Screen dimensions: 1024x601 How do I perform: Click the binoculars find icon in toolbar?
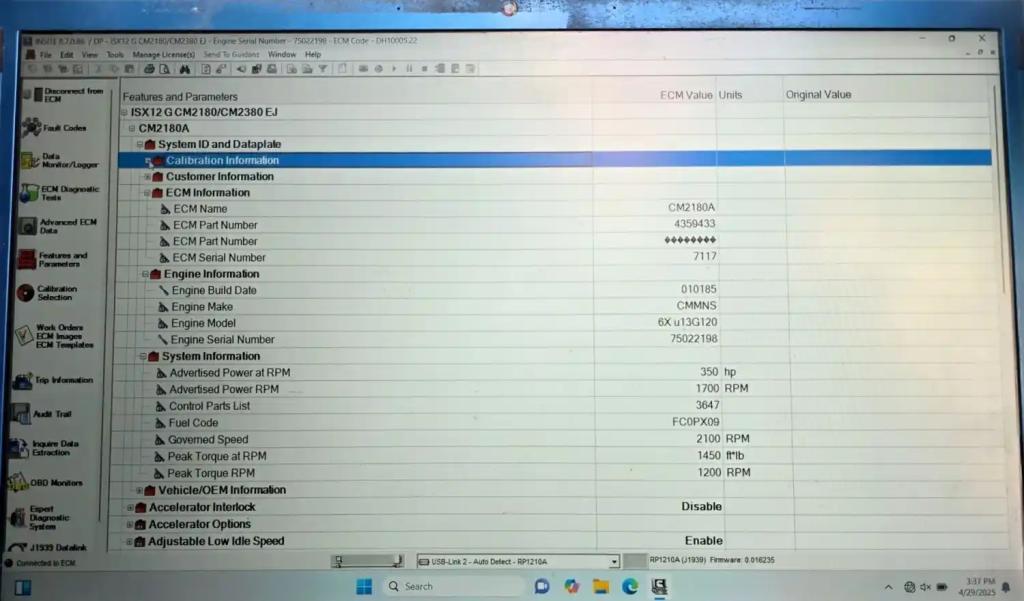point(185,69)
